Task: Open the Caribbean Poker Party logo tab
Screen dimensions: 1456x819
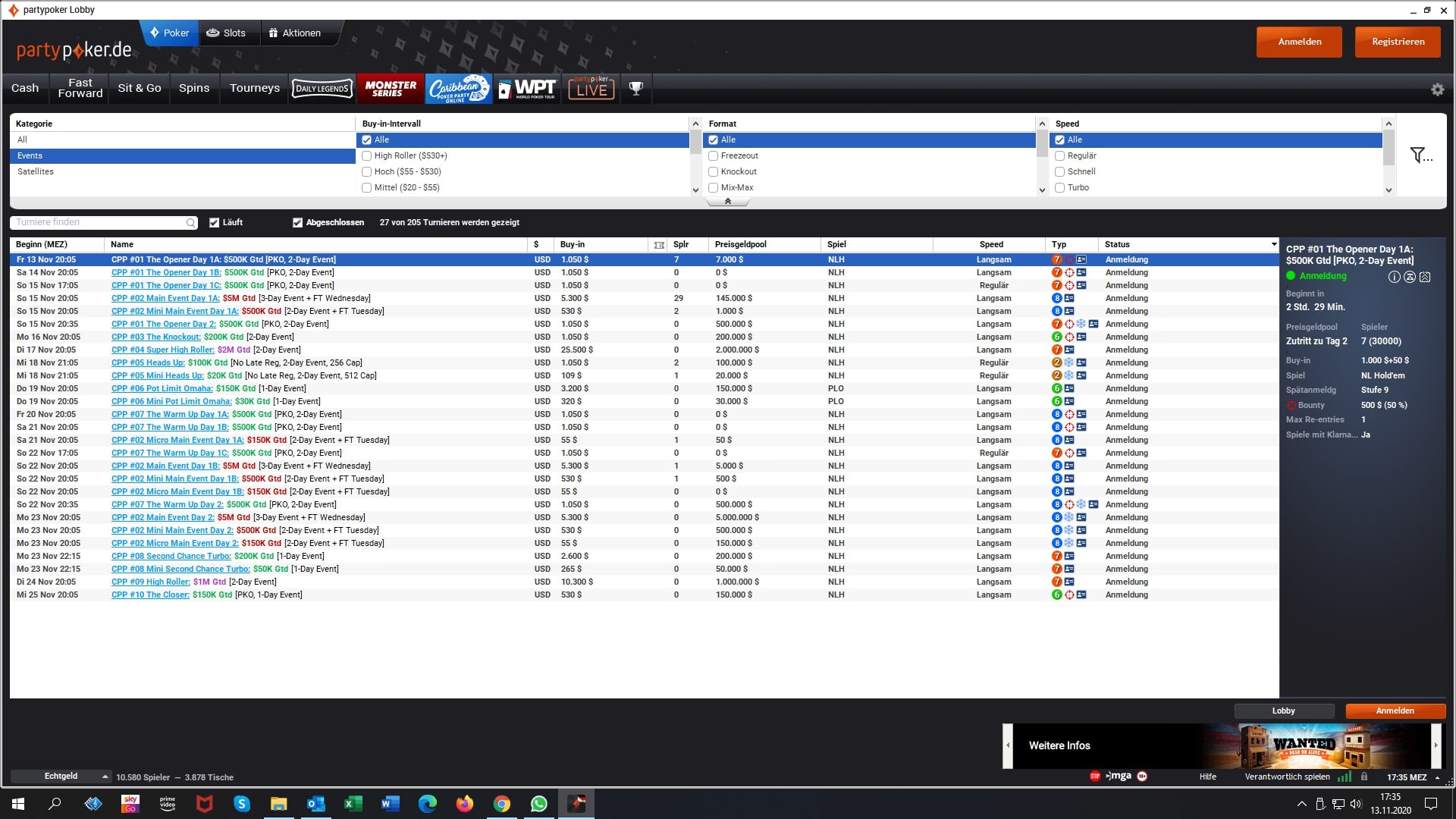Action: pos(459,89)
